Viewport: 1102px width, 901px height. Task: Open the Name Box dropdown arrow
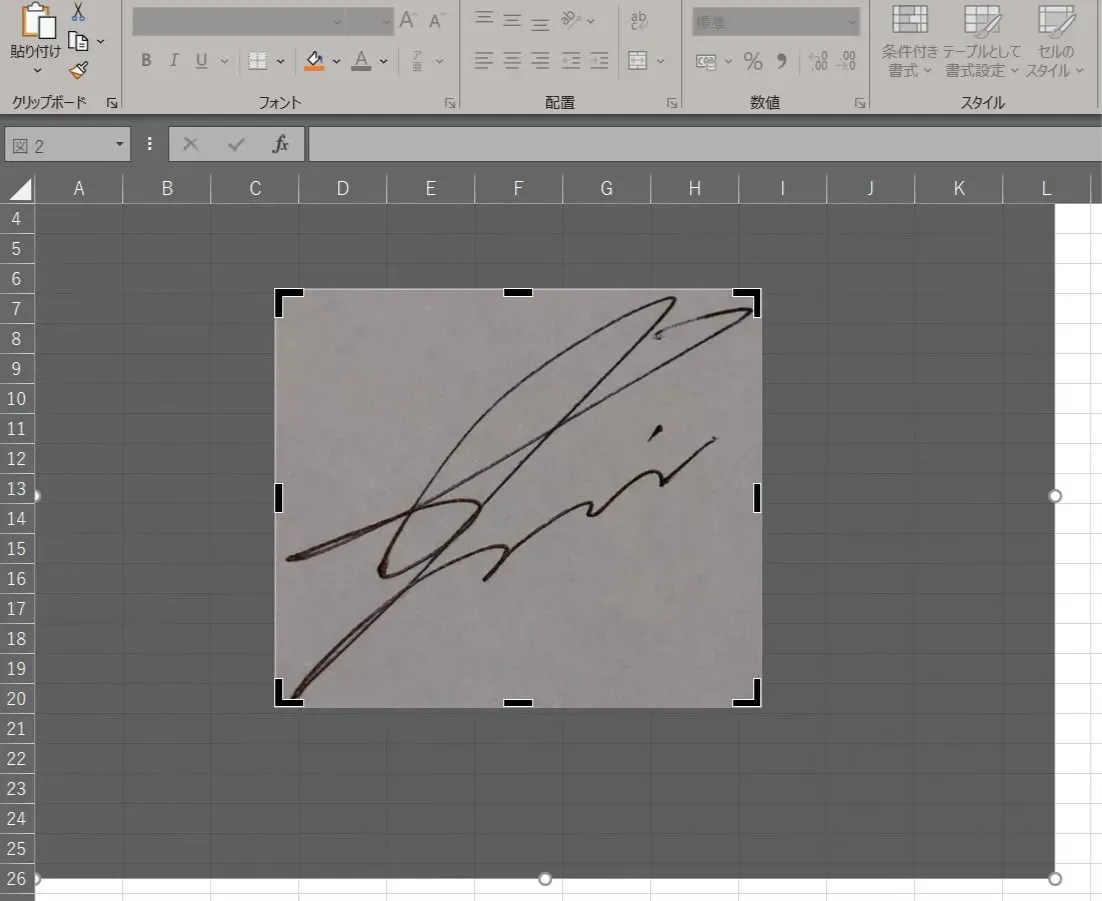(120, 144)
